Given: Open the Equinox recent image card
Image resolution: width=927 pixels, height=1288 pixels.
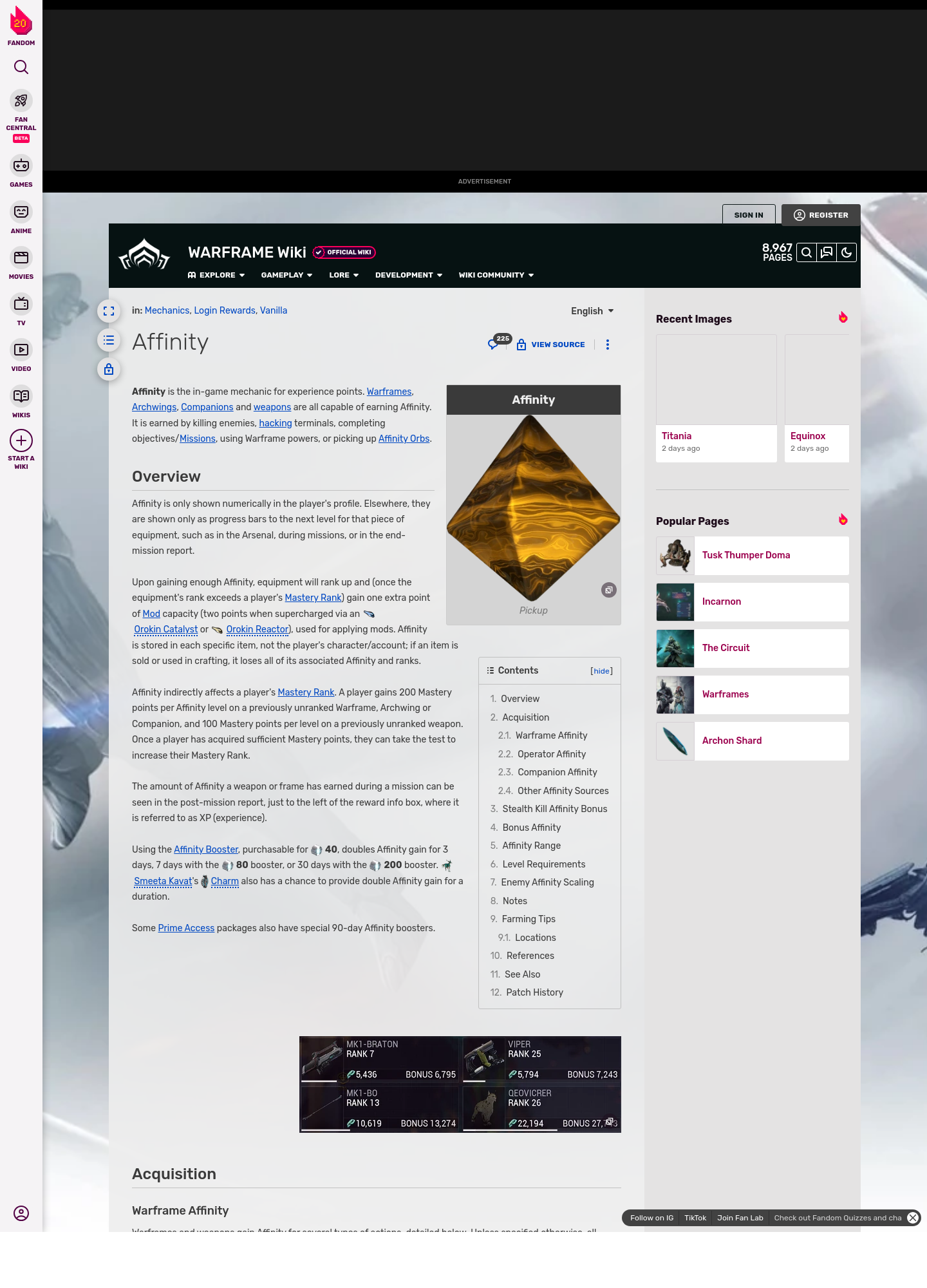Looking at the screenshot, I should (817, 398).
